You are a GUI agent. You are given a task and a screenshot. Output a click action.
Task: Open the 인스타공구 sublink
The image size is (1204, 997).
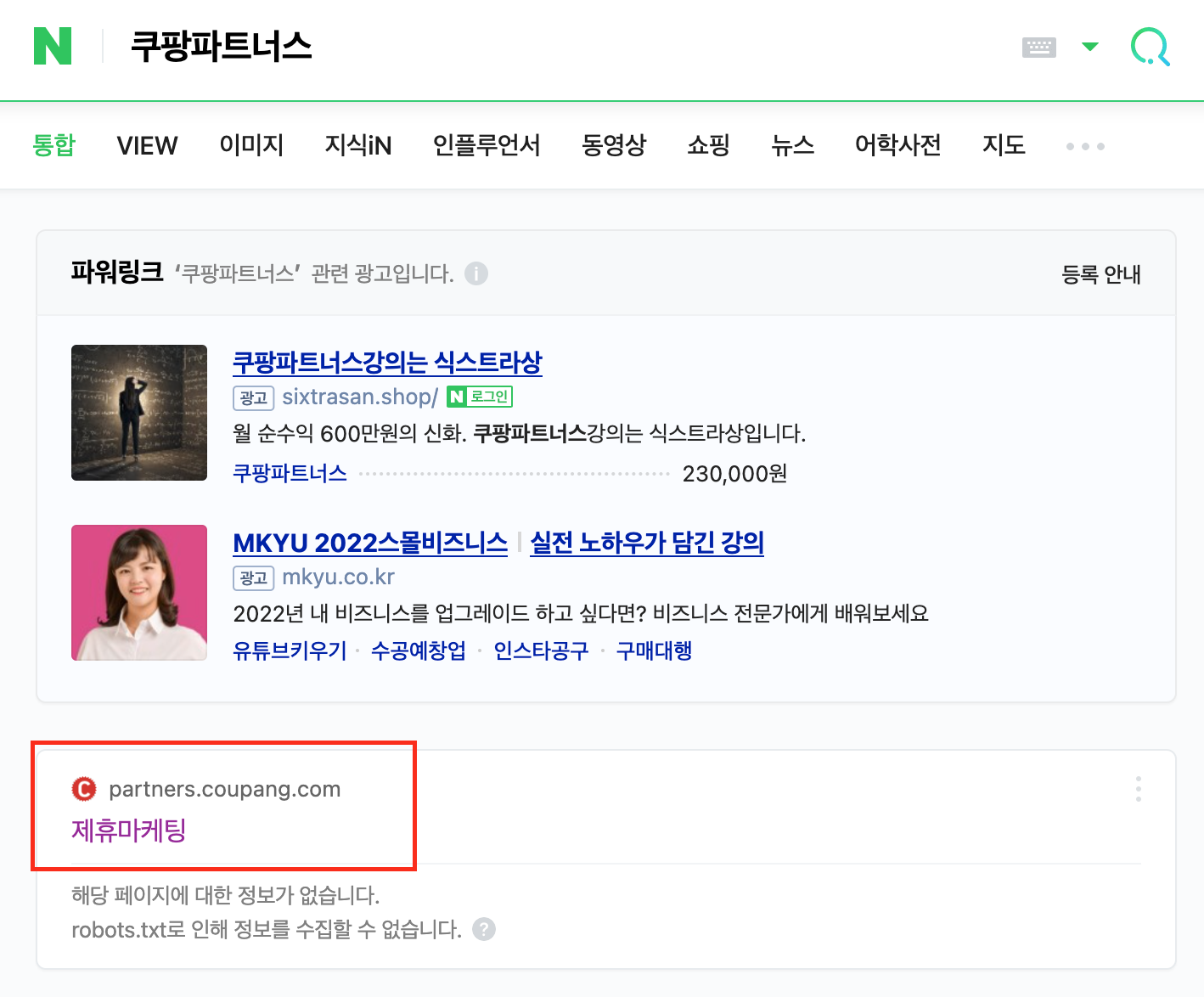(541, 651)
